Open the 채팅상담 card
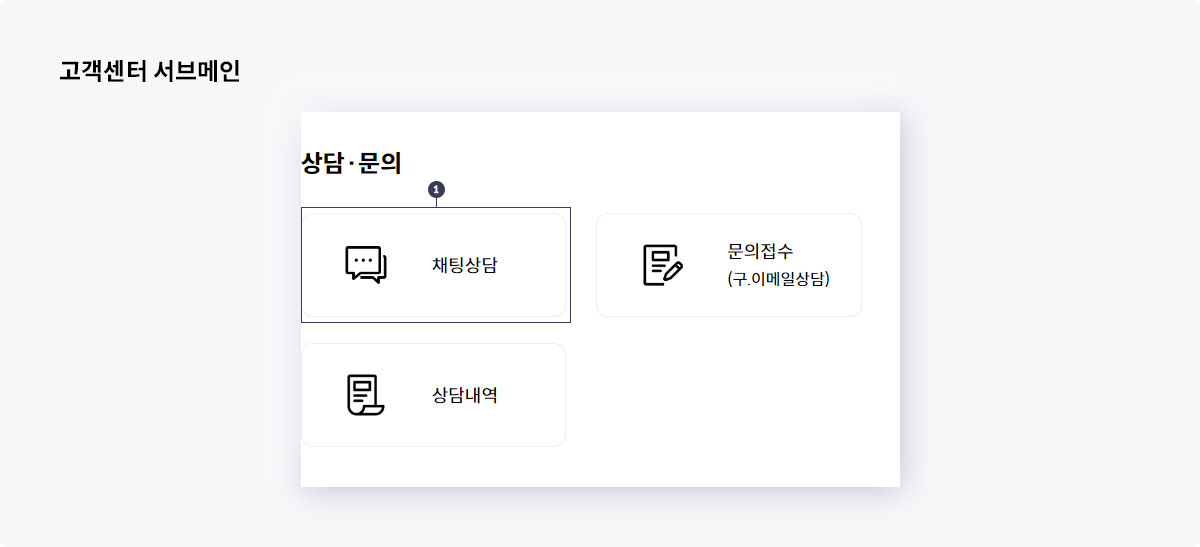This screenshot has height=547, width=1200. (x=433, y=265)
